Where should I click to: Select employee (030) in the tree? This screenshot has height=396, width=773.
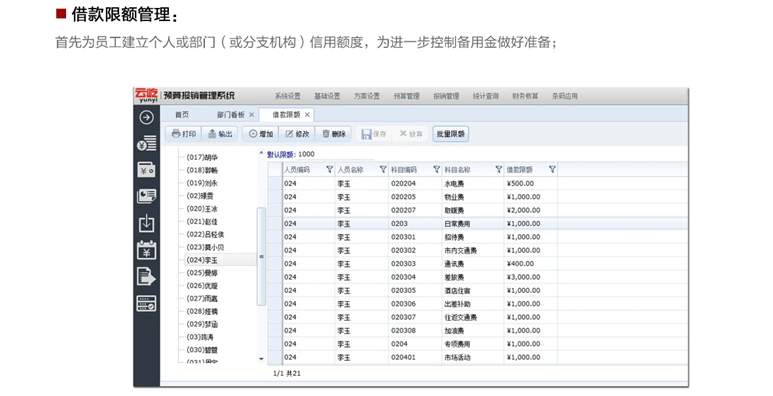click(202, 350)
